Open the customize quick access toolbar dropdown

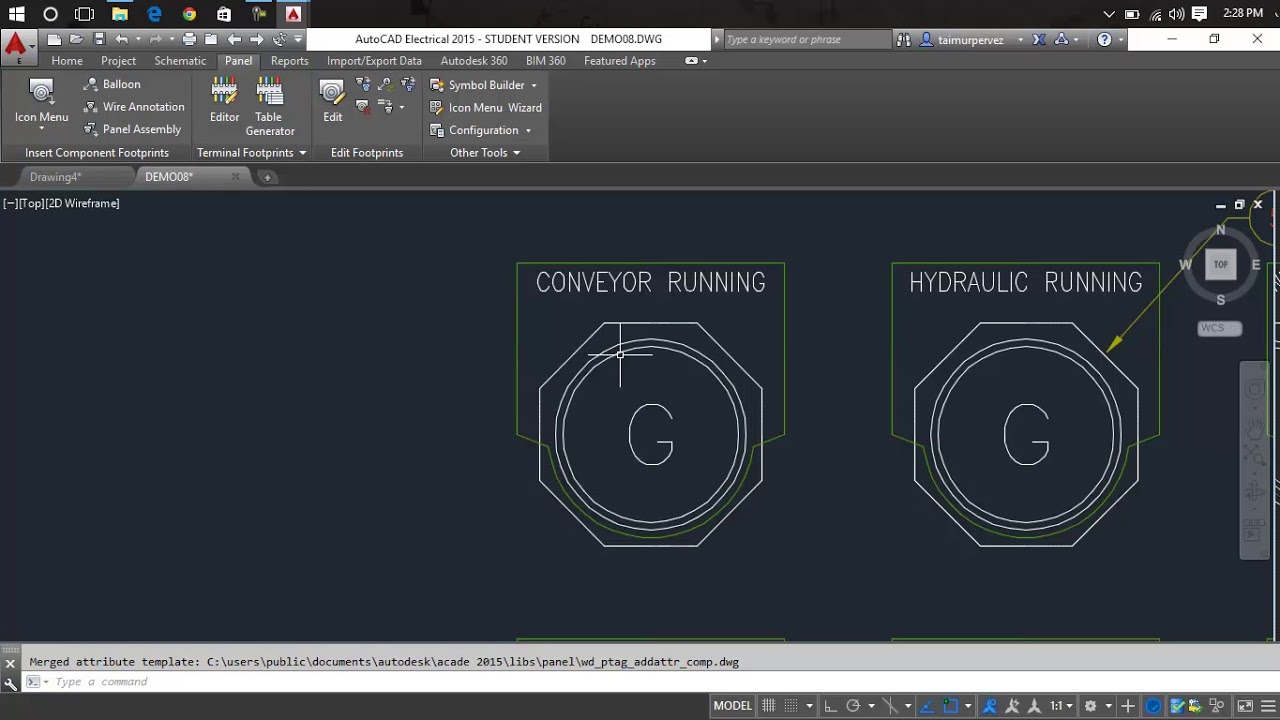pos(298,39)
